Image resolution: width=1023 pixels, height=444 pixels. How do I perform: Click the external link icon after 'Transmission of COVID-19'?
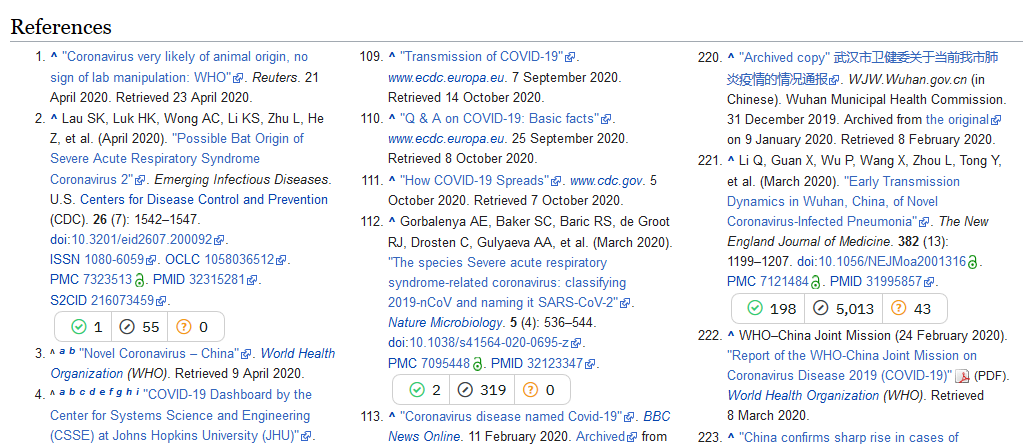570,57
